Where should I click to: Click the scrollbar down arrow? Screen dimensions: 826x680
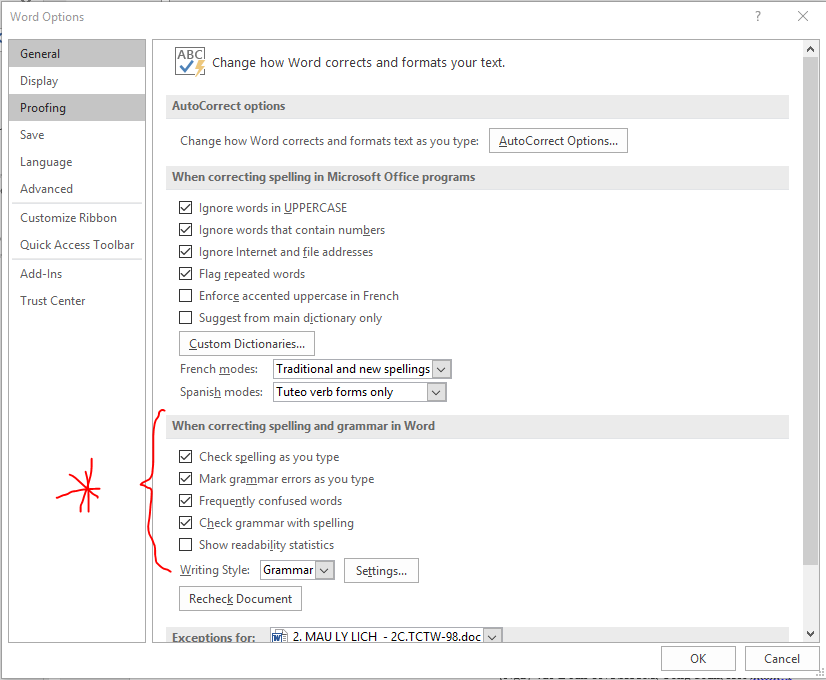click(810, 634)
